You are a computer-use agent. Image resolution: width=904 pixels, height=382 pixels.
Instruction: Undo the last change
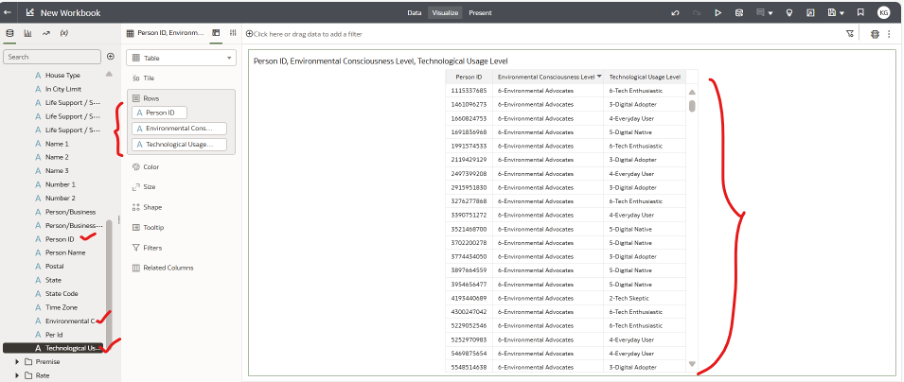675,13
